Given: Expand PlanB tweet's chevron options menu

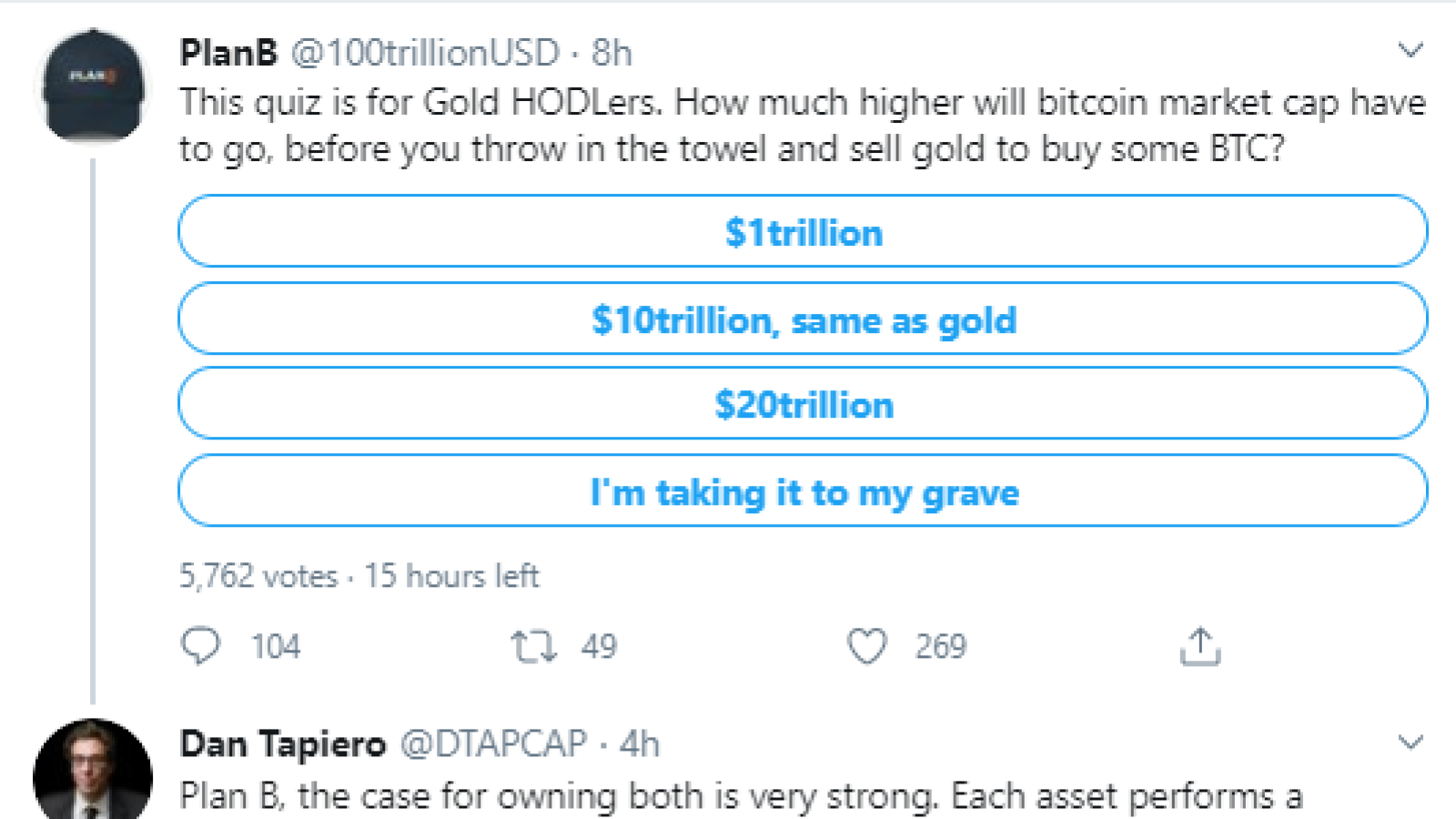Looking at the screenshot, I should pyautogui.click(x=1410, y=50).
